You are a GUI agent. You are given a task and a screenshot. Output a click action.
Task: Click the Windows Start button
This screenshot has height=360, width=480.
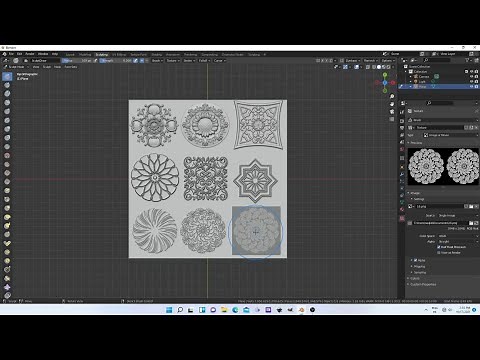pyautogui.click(x=169, y=310)
